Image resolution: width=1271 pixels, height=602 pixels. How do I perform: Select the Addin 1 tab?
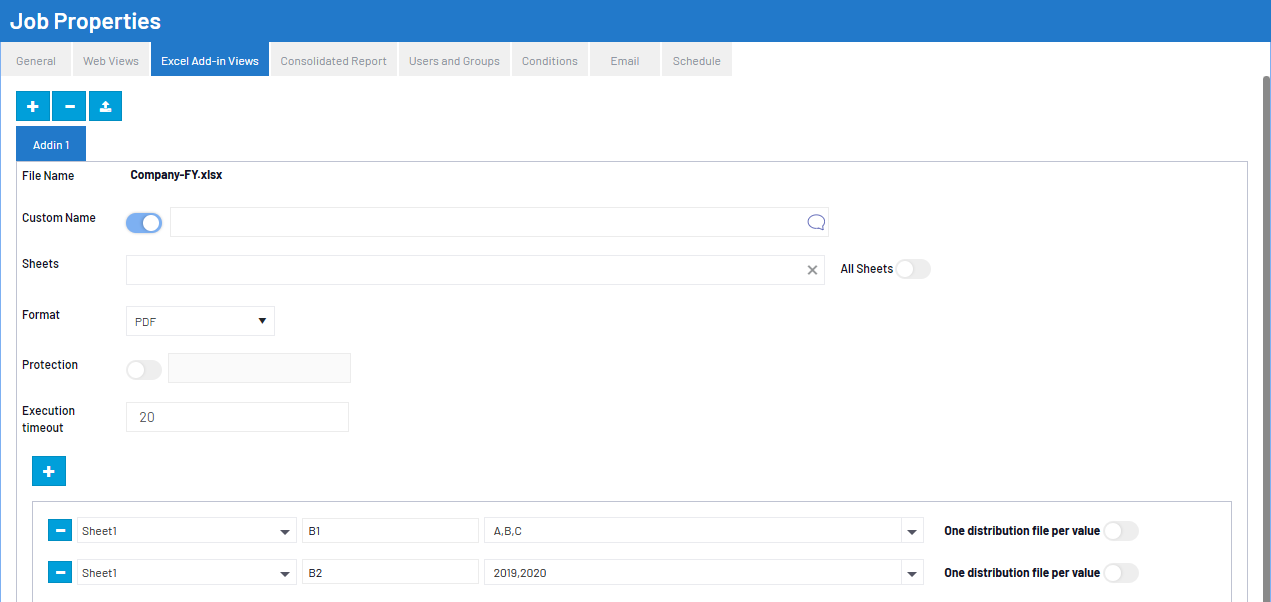point(51,145)
